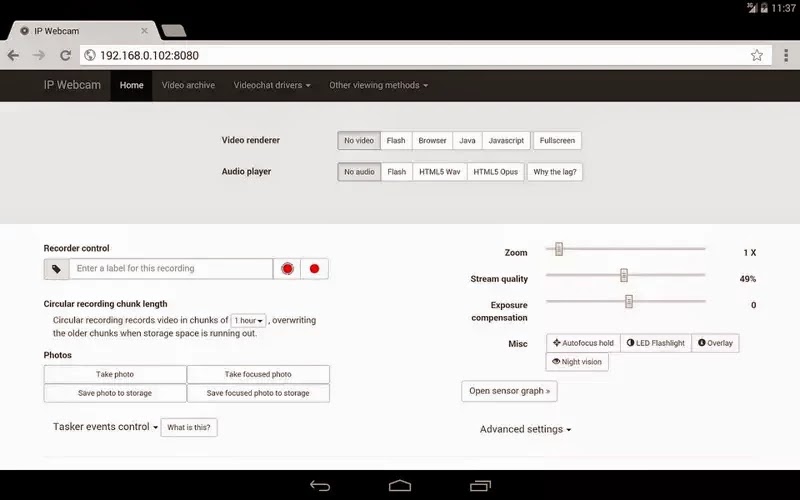This screenshot has width=800, height=500.
Task: Toggle Night vision mode
Action: pos(577,362)
